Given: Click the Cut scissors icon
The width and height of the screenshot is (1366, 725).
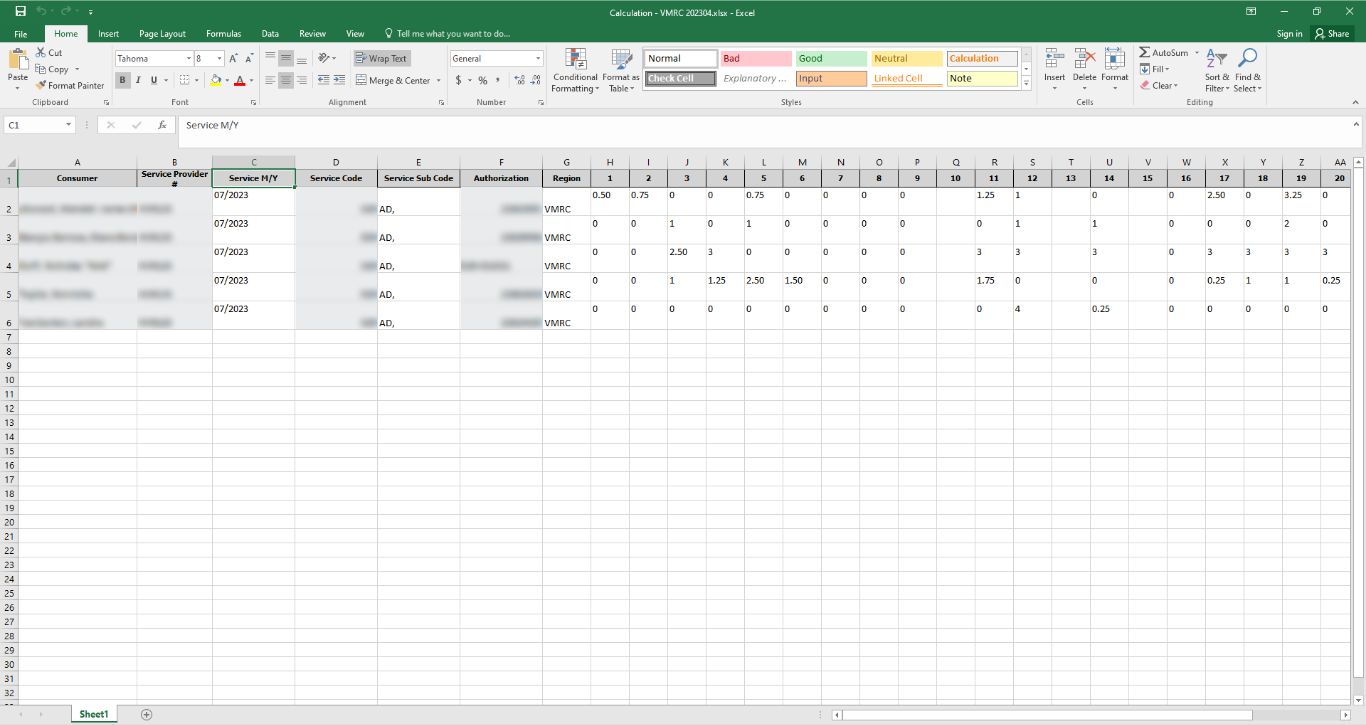Looking at the screenshot, I should click(x=41, y=53).
